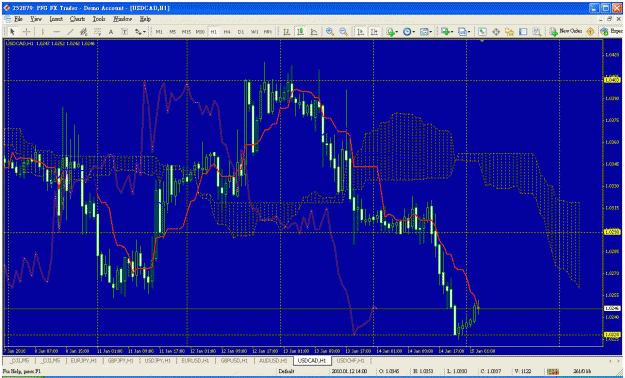Image resolution: width=625 pixels, height=378 pixels.
Task: Open the Tools menu
Action: 99,19
